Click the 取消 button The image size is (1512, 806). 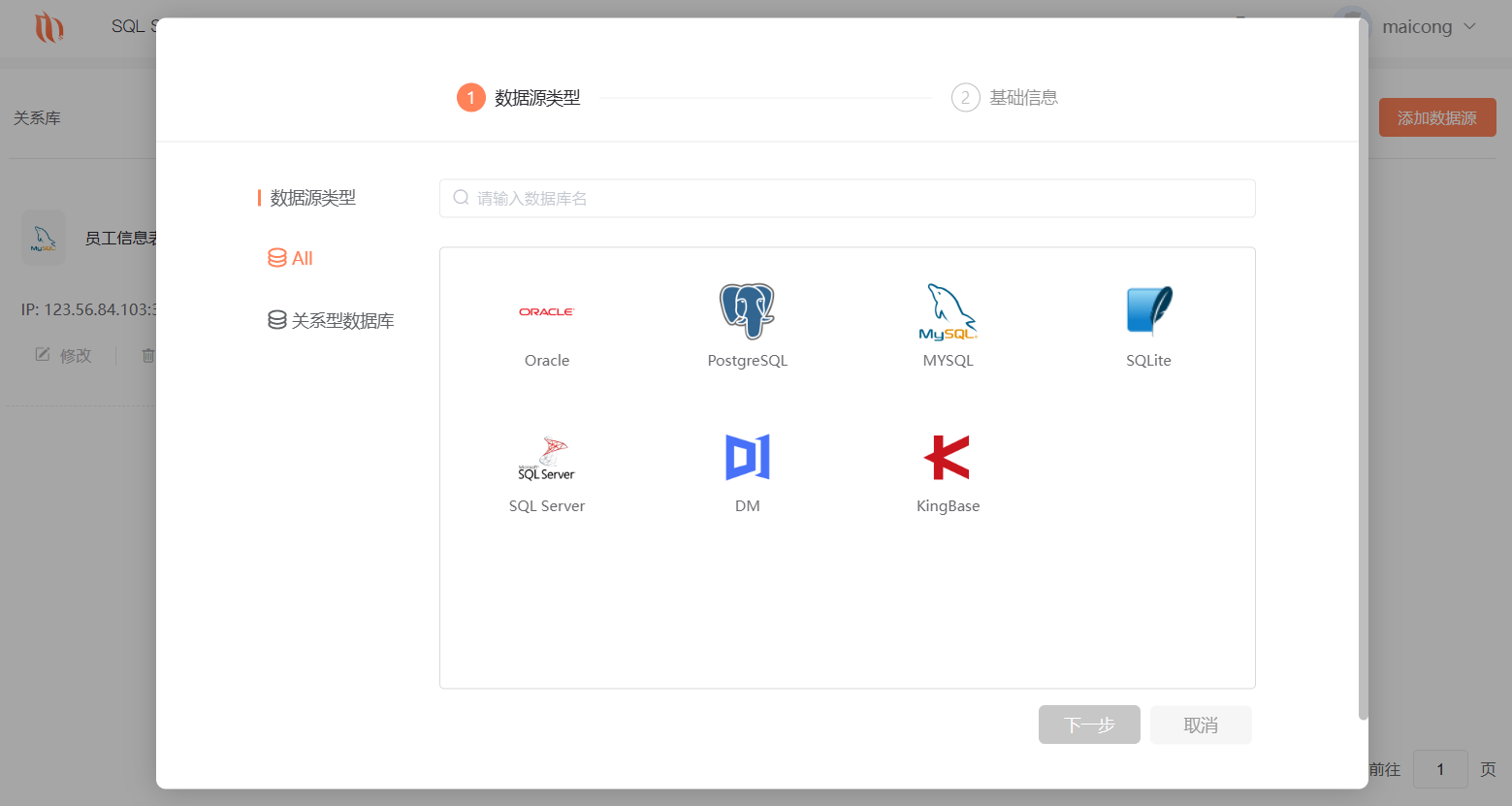click(1201, 725)
